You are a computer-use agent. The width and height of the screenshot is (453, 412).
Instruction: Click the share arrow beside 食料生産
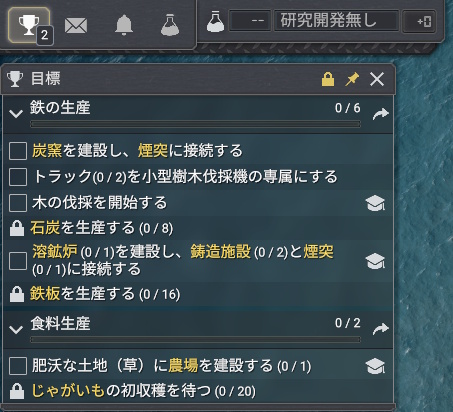click(380, 329)
